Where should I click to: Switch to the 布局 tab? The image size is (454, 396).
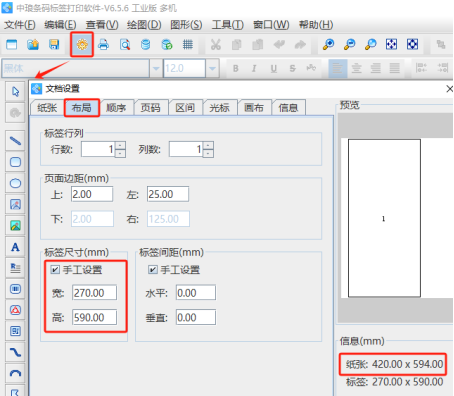(x=82, y=108)
